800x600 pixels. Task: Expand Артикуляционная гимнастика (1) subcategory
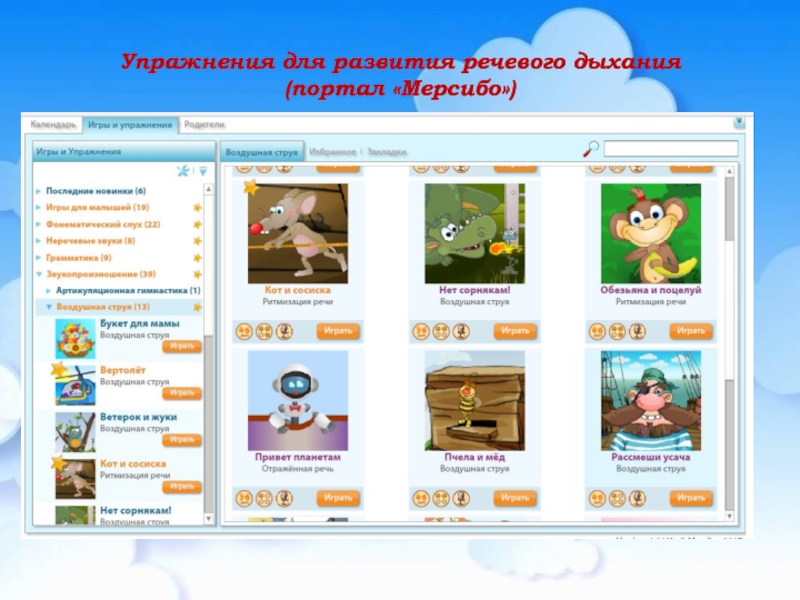click(48, 291)
